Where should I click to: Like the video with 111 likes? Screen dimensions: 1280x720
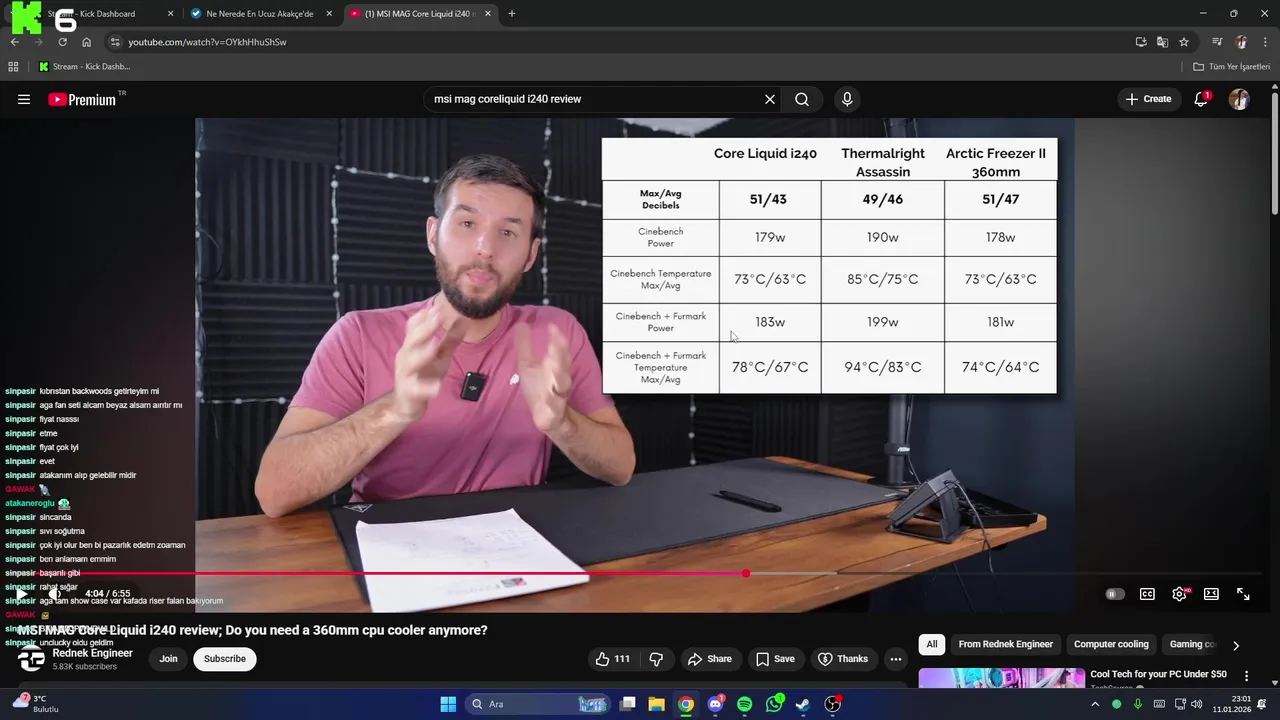coord(612,659)
